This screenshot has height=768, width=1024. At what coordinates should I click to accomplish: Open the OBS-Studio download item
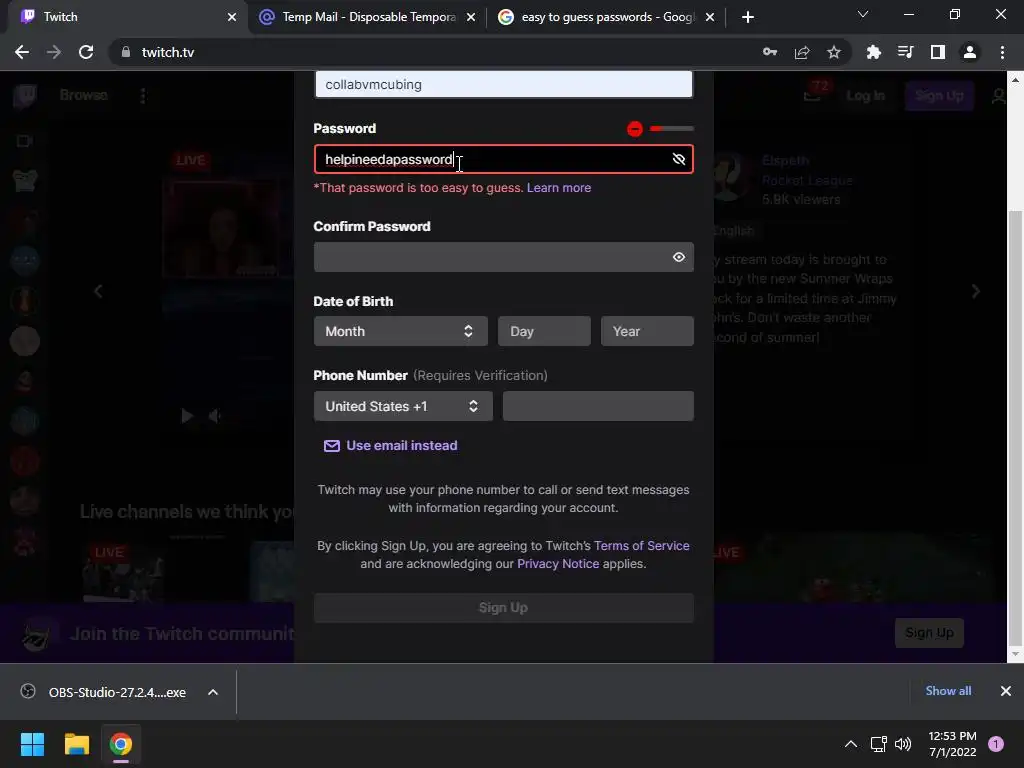[x=116, y=692]
